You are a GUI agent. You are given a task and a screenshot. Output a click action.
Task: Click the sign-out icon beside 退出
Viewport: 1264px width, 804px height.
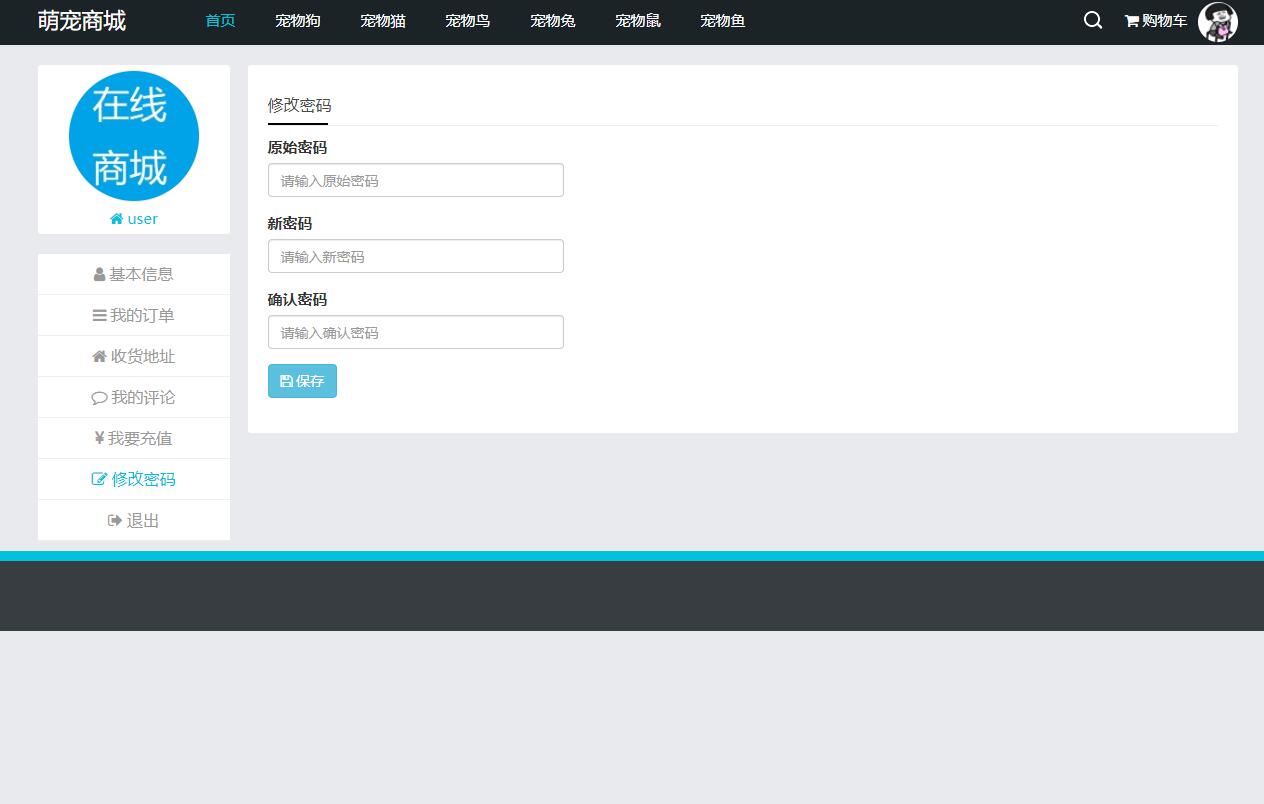coord(115,520)
